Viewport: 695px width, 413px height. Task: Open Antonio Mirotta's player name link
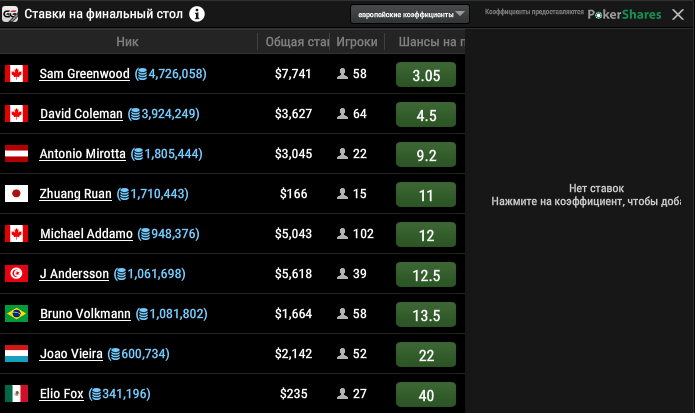click(82, 154)
